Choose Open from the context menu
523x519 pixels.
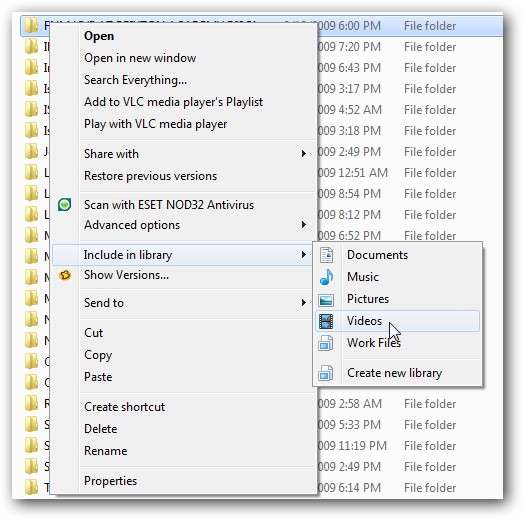[99, 36]
